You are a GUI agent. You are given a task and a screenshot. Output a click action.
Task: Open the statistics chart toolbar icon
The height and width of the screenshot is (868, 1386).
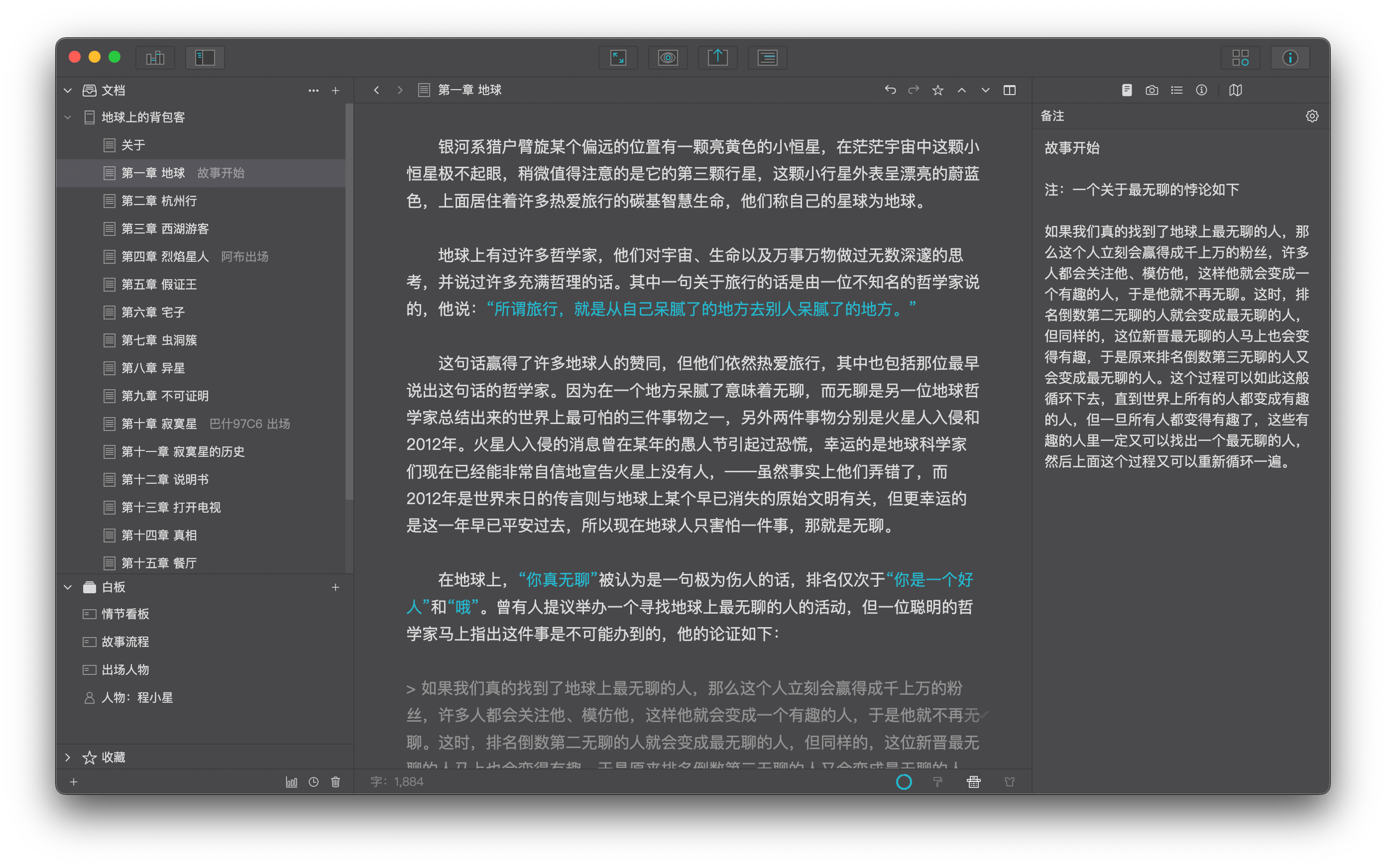pos(155,57)
